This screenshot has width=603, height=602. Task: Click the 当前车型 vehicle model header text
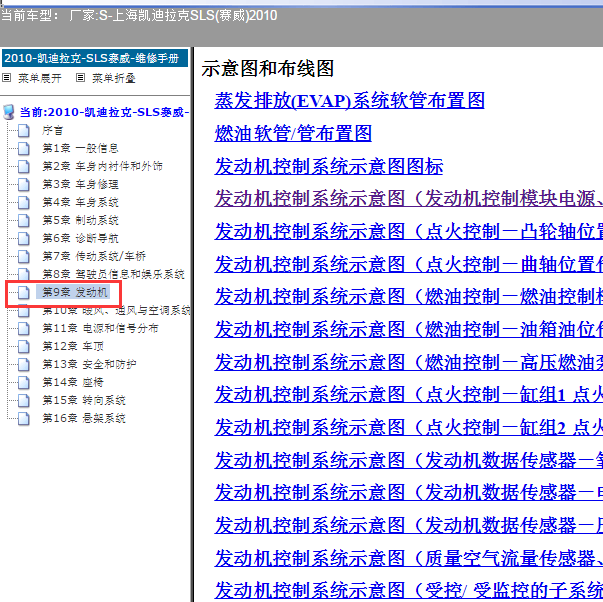[x=139, y=16]
